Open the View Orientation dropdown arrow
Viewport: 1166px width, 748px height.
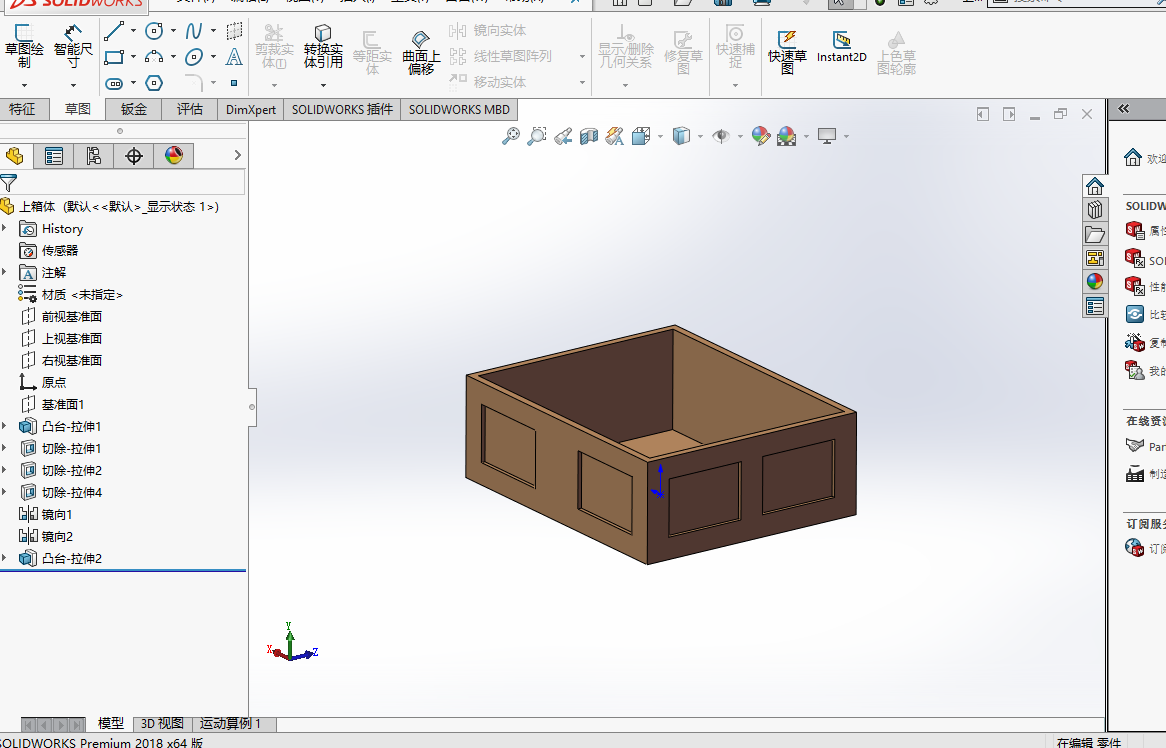click(660, 137)
